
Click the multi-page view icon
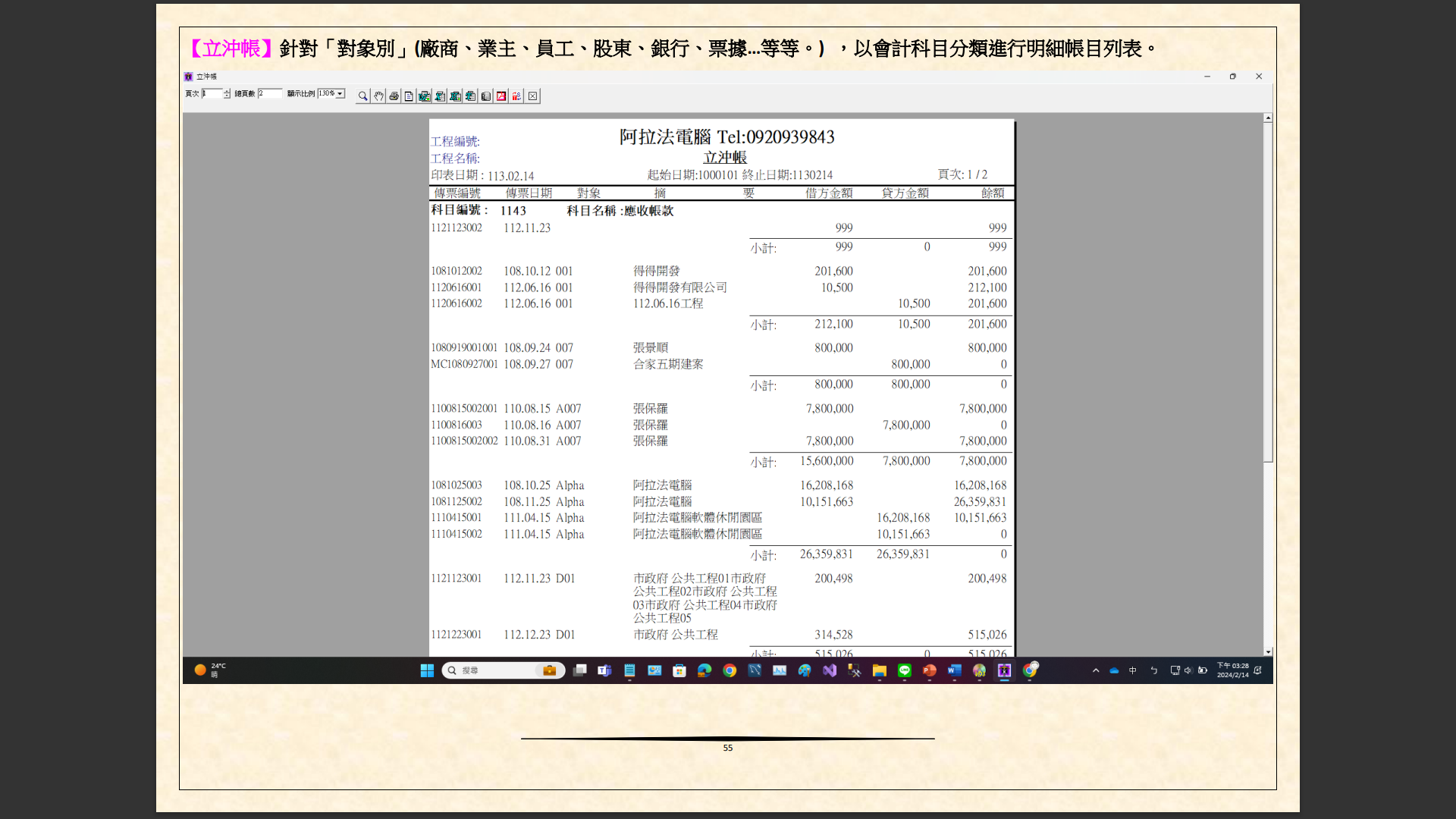pyautogui.click(x=486, y=96)
